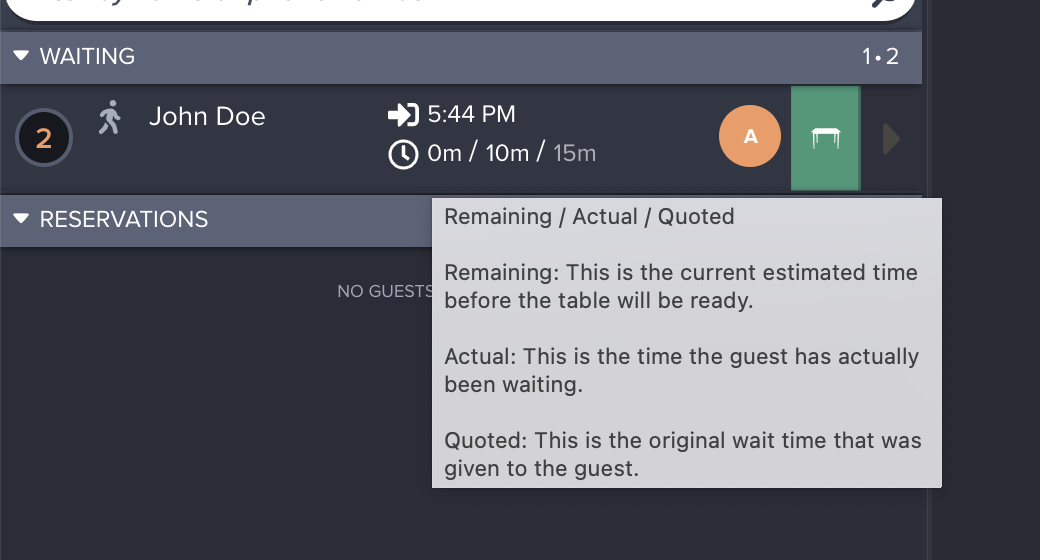Click the 10m actual wait value
This screenshot has height=560, width=1040.
[x=505, y=154]
